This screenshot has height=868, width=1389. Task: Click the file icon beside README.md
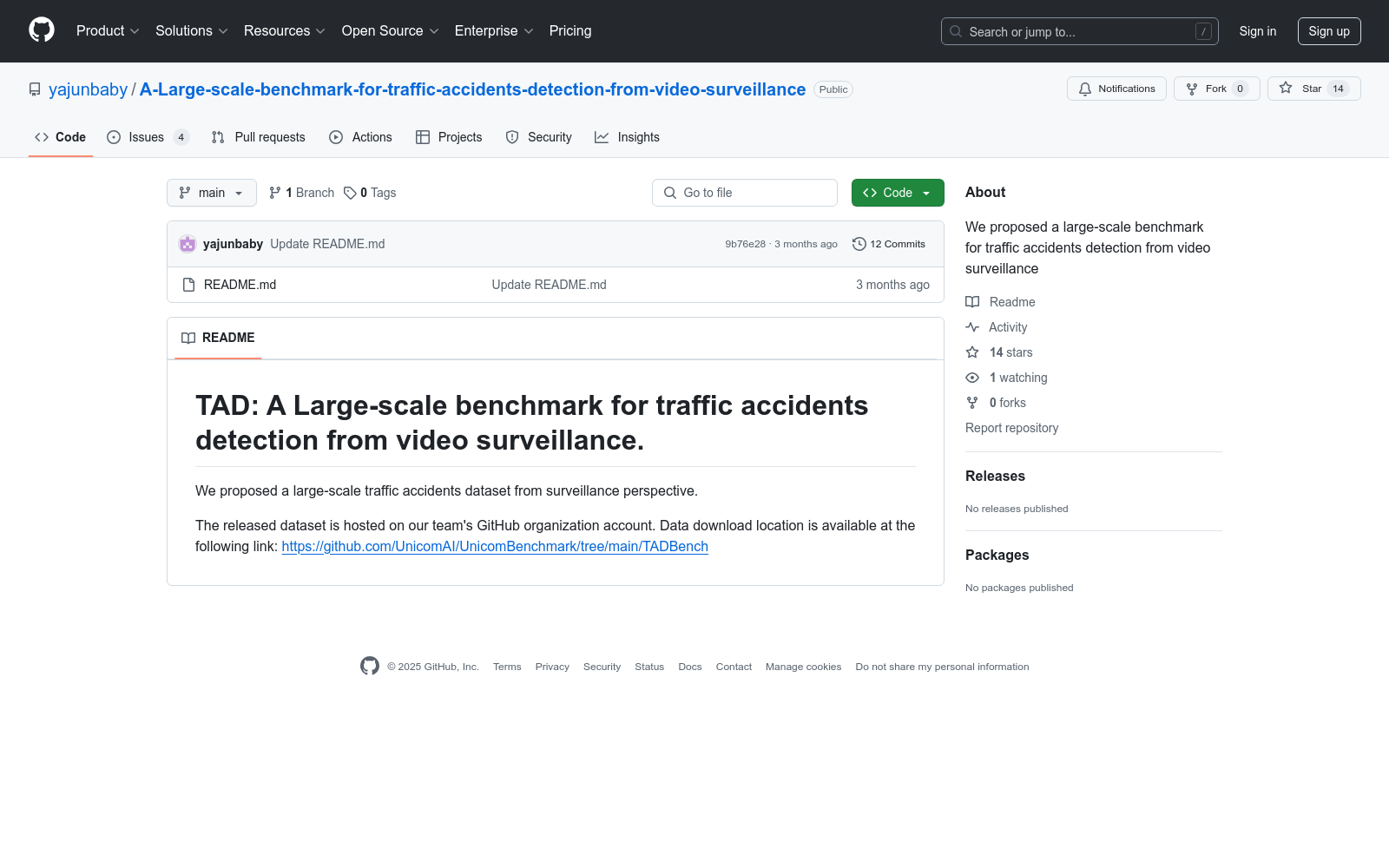point(188,285)
